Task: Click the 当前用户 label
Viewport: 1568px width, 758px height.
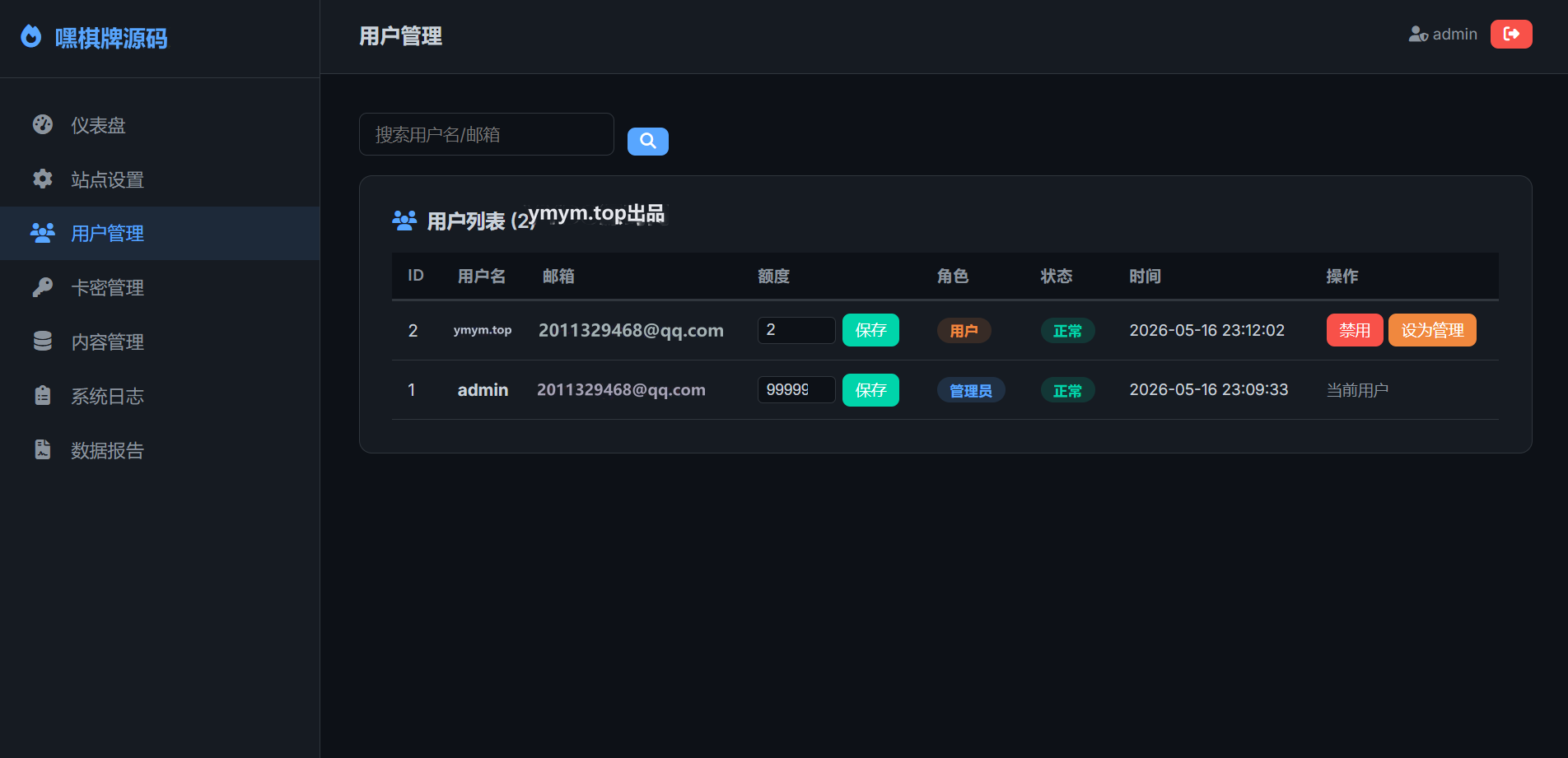Action: tap(1357, 390)
